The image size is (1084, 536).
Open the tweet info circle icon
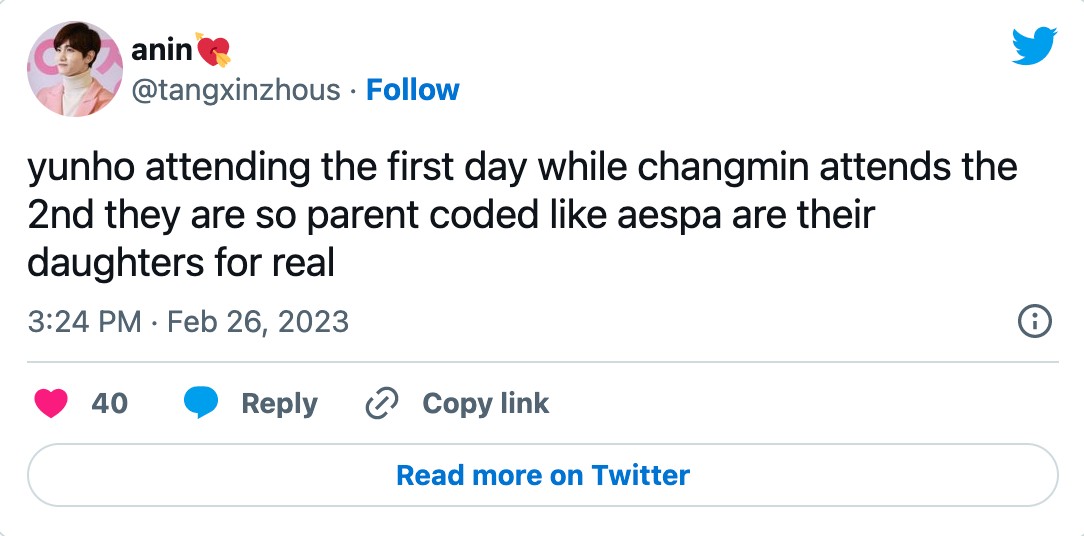point(1033,321)
